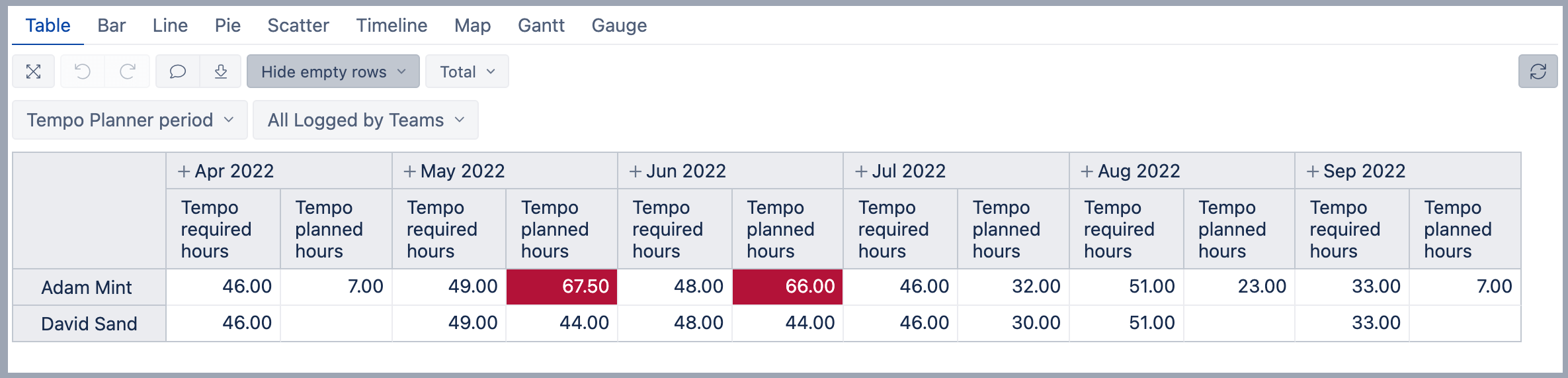Viewport: 1568px width, 378px height.
Task: Click the refresh report icon
Action: 1538,71
